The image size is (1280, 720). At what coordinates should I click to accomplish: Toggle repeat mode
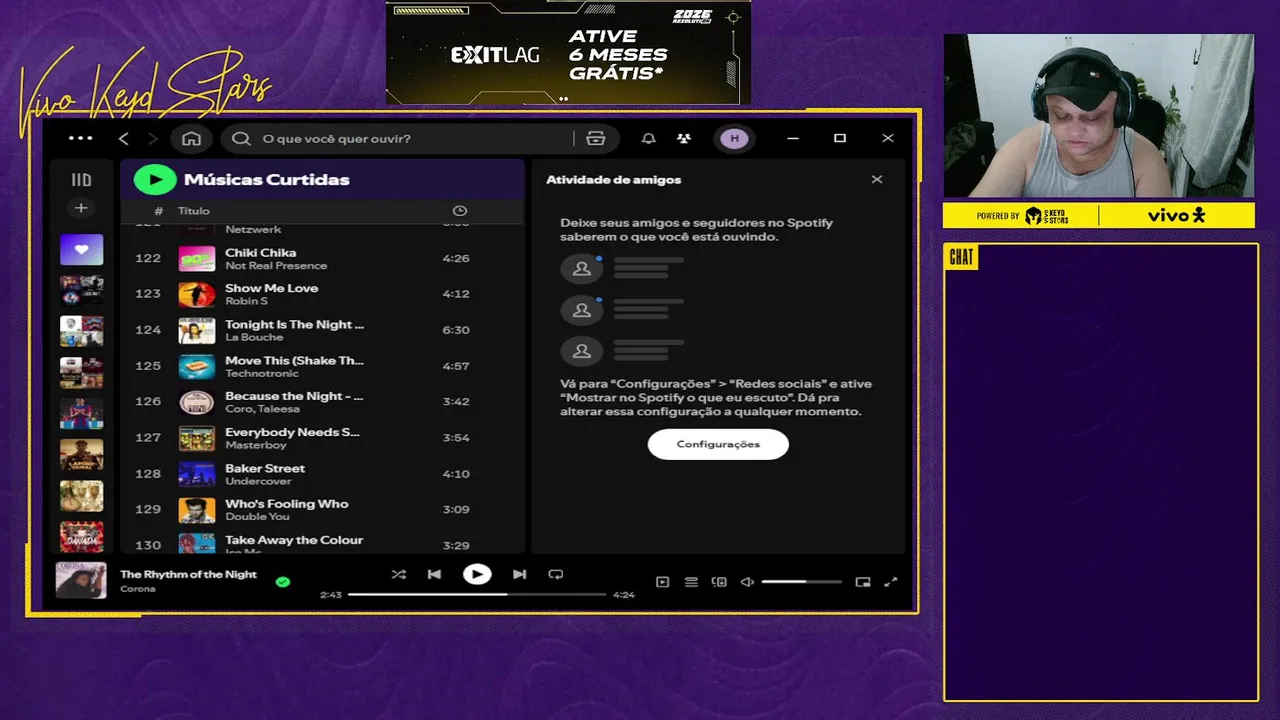pos(556,574)
